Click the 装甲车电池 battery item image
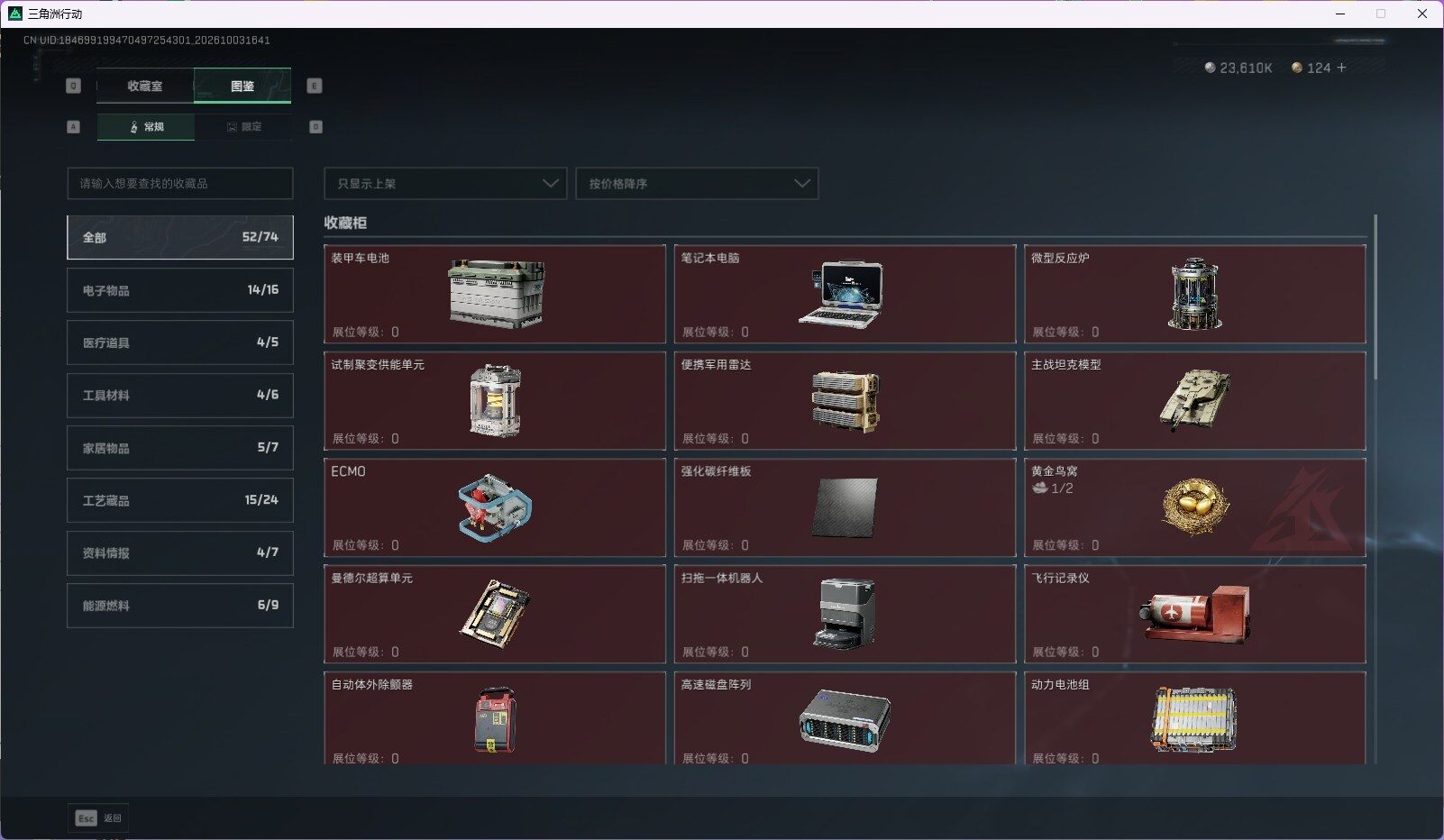Viewport: 1444px width, 840px height. [496, 294]
